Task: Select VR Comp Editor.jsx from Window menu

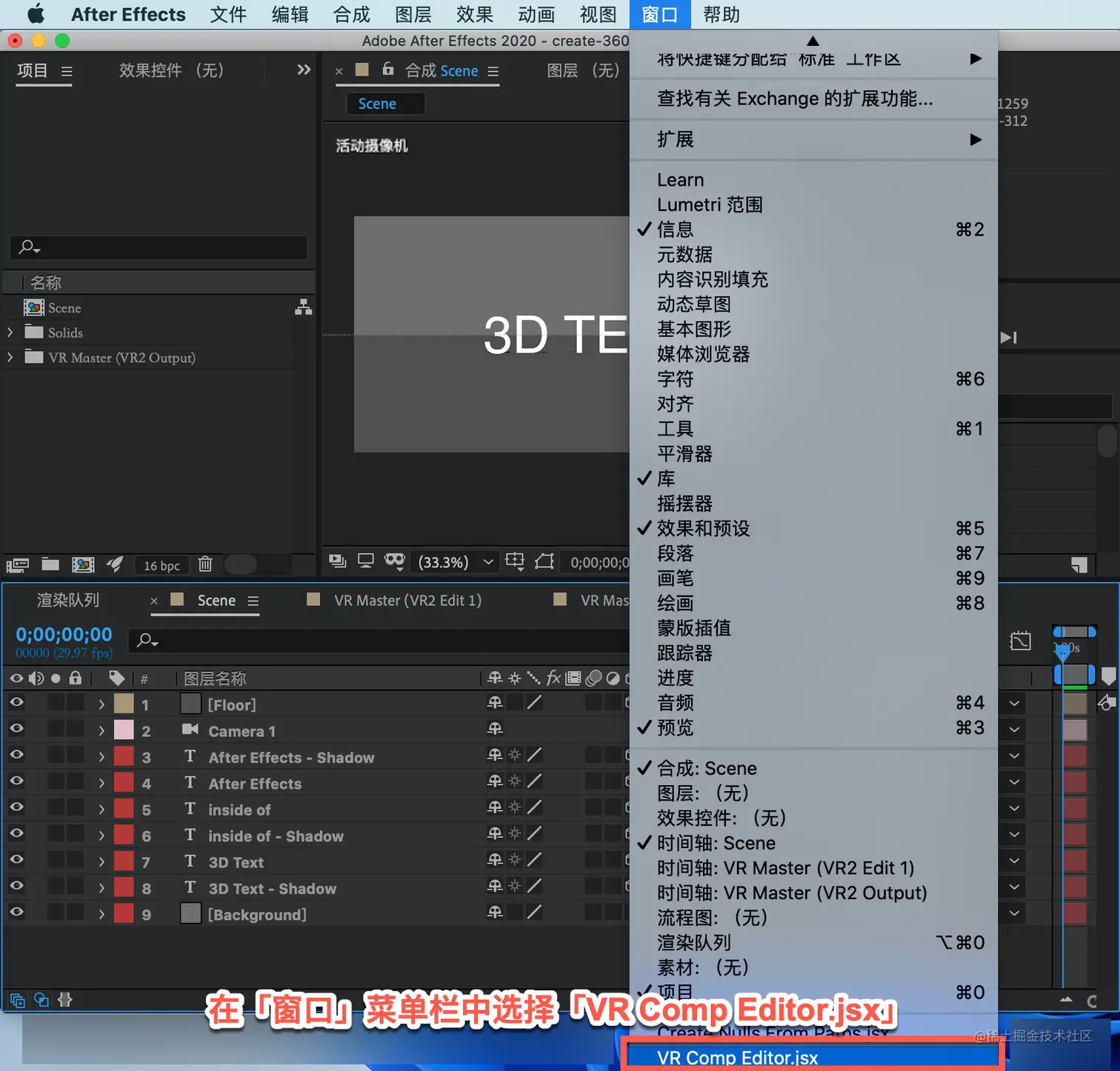Action: coord(813,1055)
